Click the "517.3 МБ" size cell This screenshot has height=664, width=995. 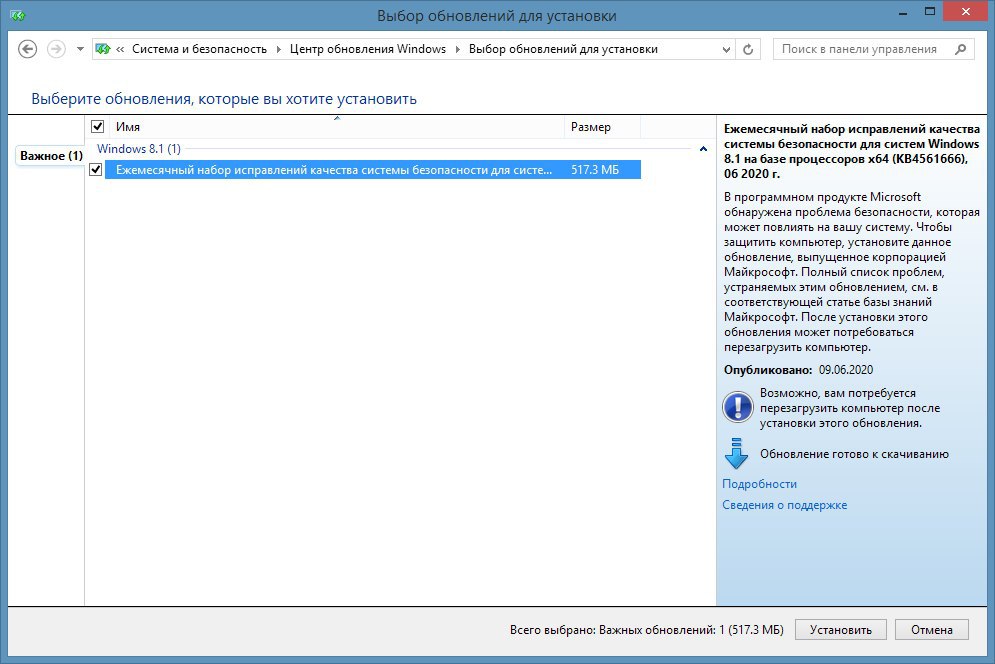point(595,169)
